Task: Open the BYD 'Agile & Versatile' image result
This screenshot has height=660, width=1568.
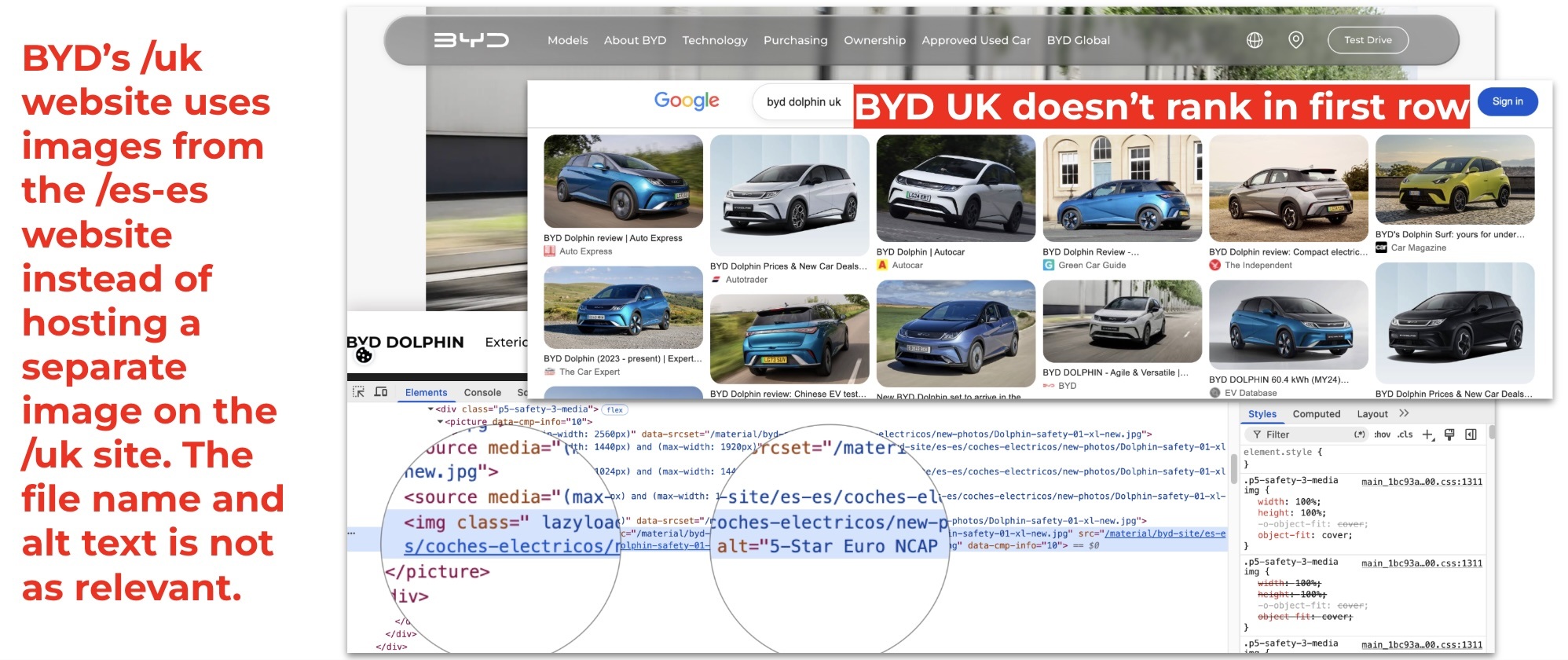Action: point(1123,321)
